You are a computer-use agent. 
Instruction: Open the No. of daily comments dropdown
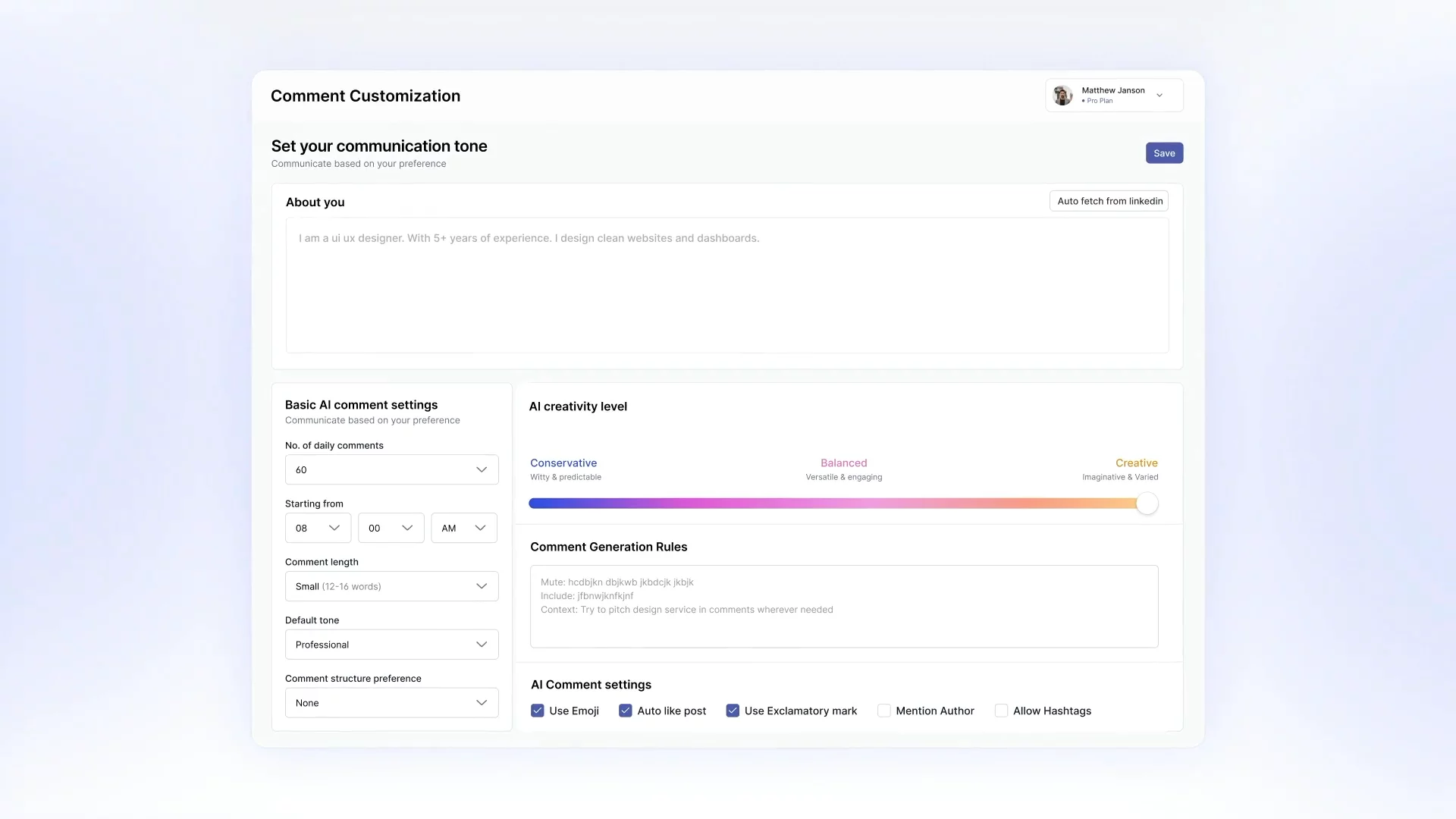(x=391, y=469)
